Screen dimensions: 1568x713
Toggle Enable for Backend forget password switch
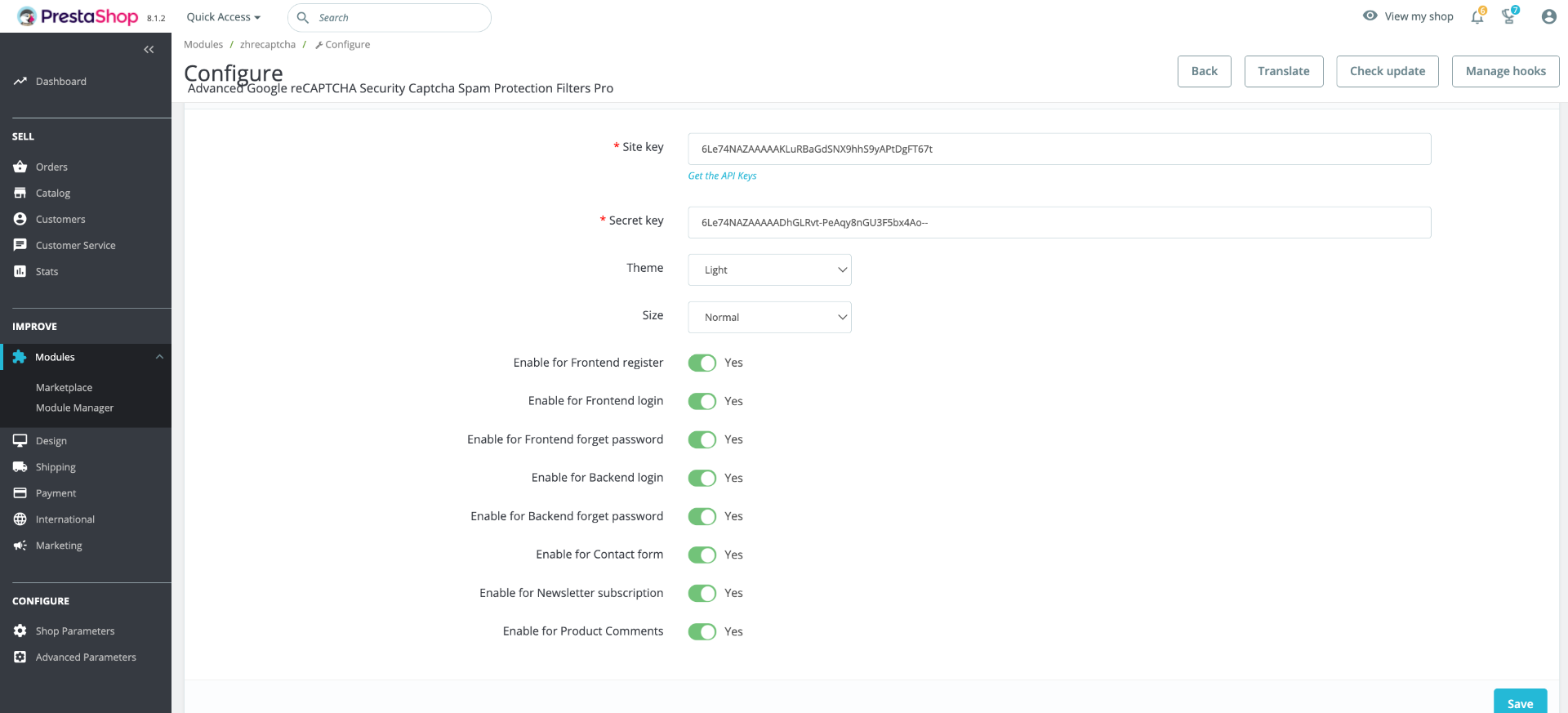point(702,516)
